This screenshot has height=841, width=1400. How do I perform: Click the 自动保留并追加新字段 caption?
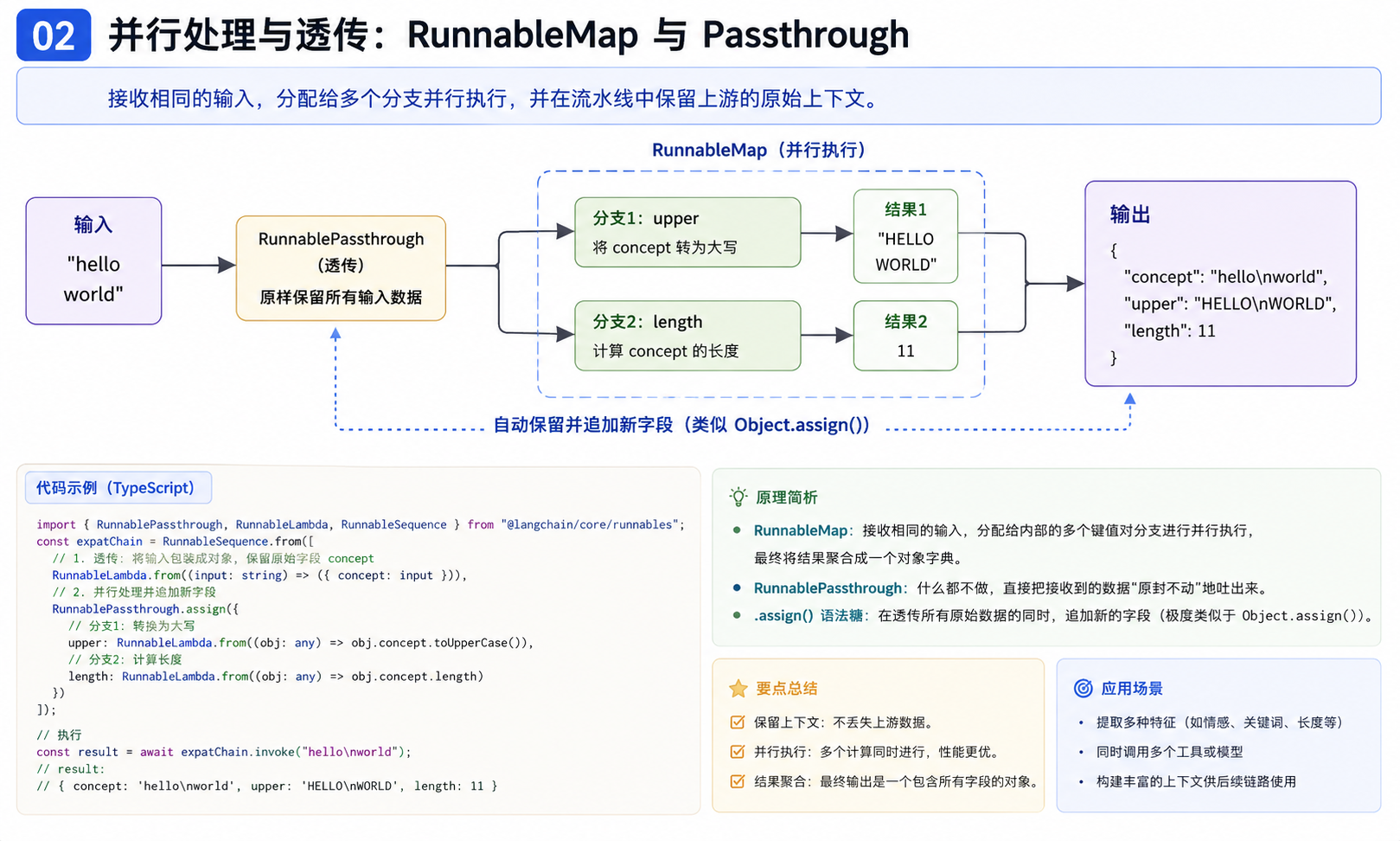click(681, 425)
